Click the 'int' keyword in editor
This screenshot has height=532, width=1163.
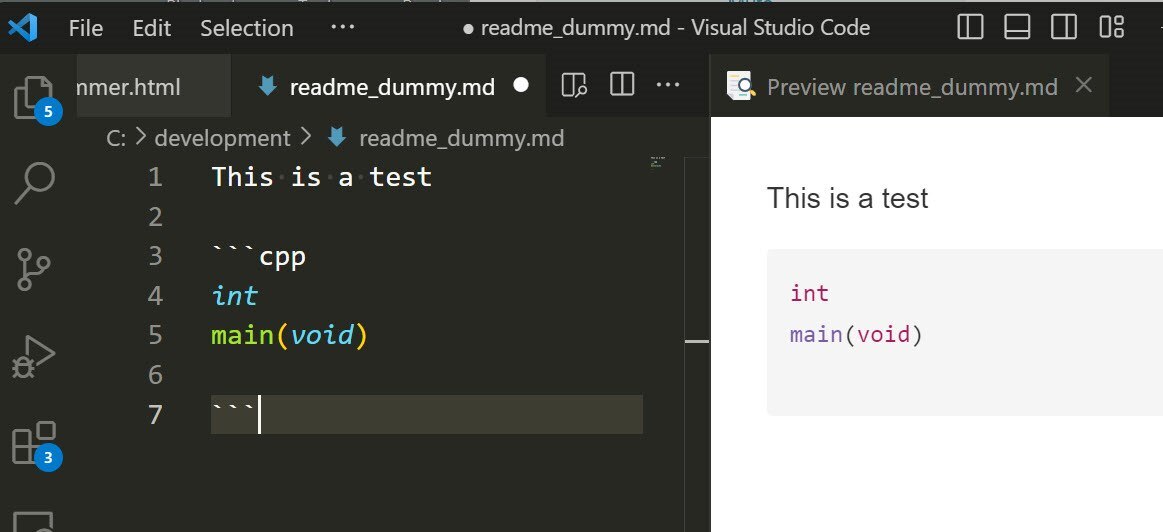pyautogui.click(x=234, y=296)
